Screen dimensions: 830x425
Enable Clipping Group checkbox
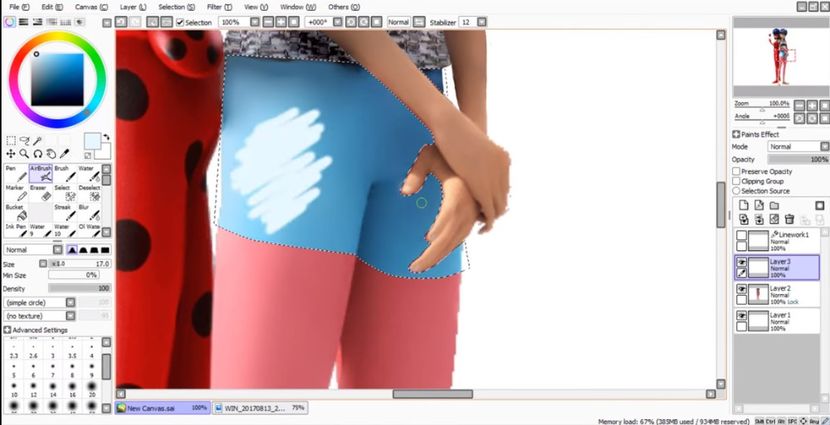736,181
